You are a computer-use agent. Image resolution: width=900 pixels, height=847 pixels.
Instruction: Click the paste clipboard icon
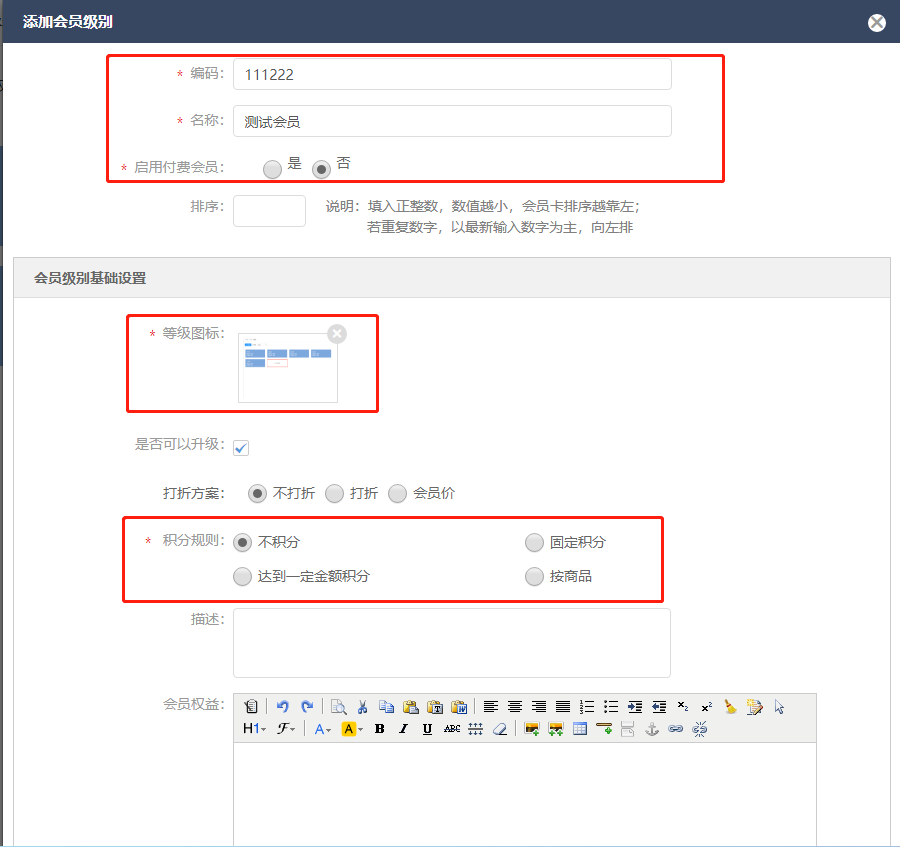coord(410,706)
